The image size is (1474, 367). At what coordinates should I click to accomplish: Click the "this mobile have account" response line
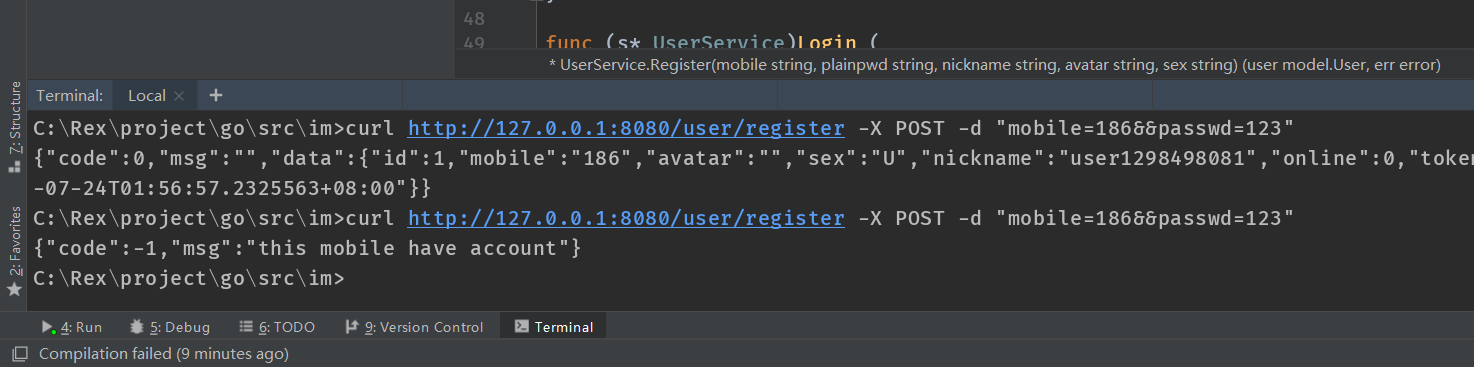307,248
